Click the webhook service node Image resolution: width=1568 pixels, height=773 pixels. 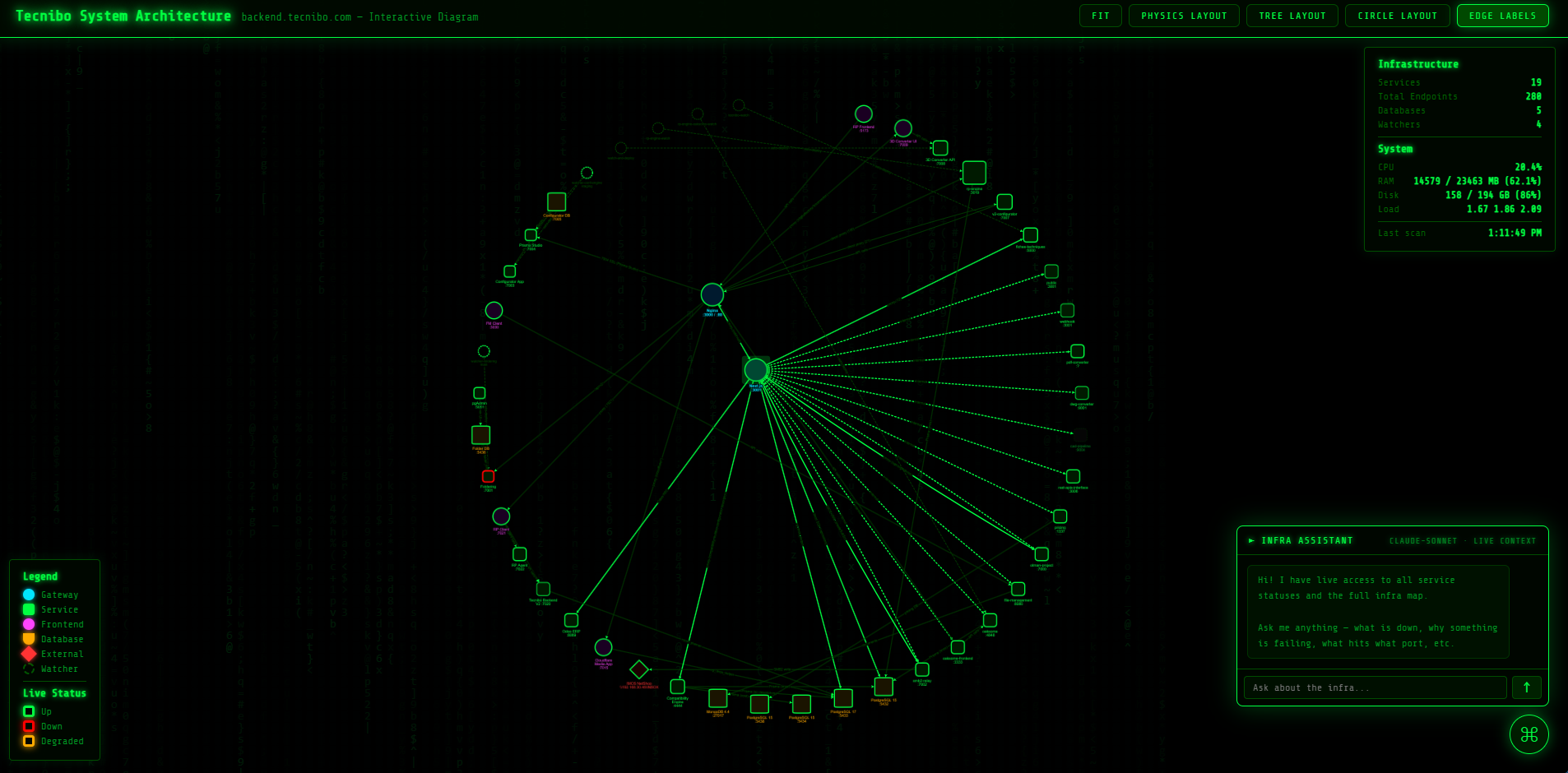pos(1067,310)
